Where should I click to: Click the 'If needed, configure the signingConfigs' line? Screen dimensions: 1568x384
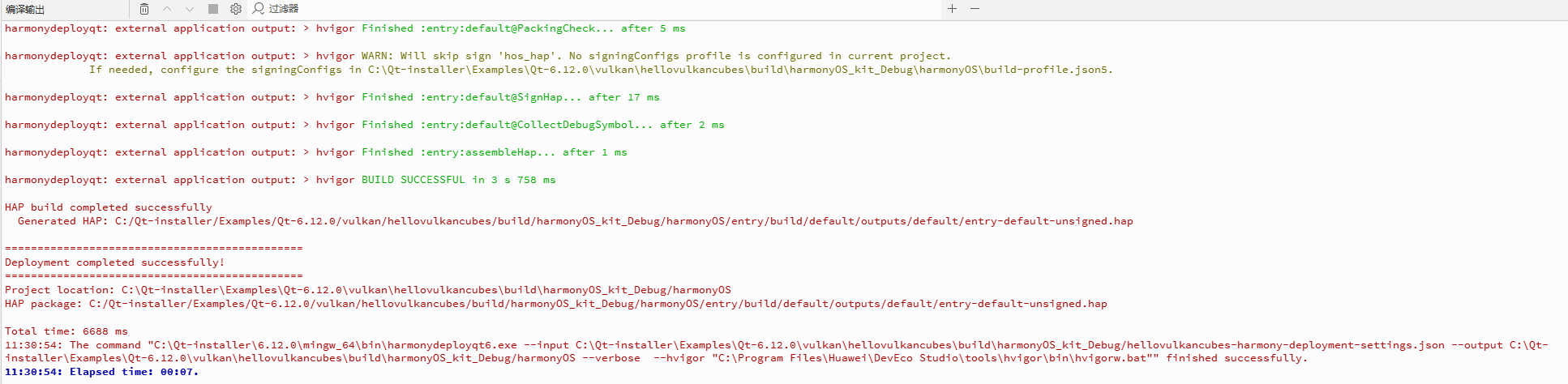(601, 70)
